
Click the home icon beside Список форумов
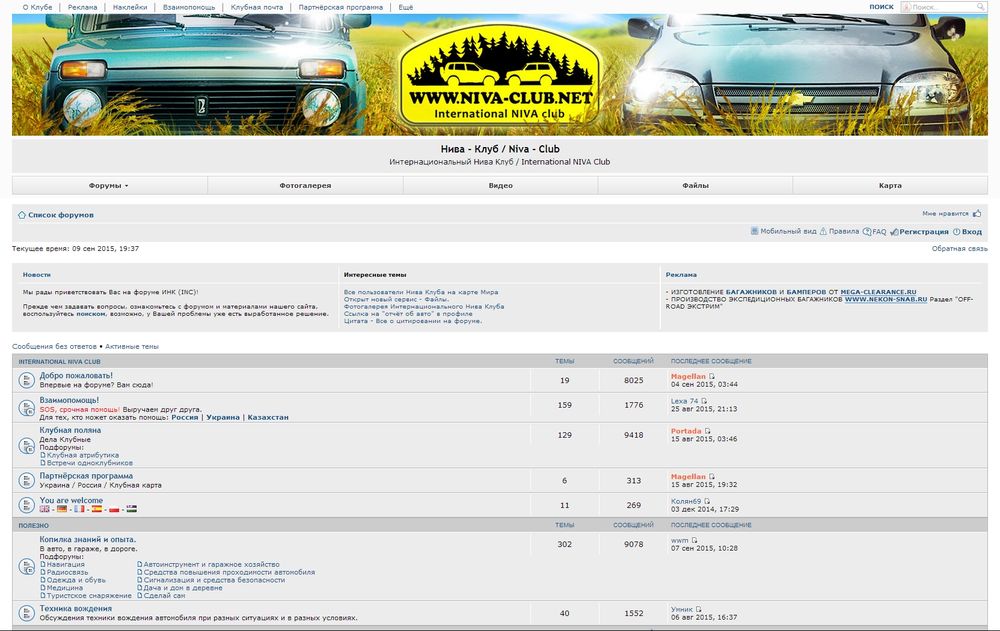pyautogui.click(x=22, y=215)
